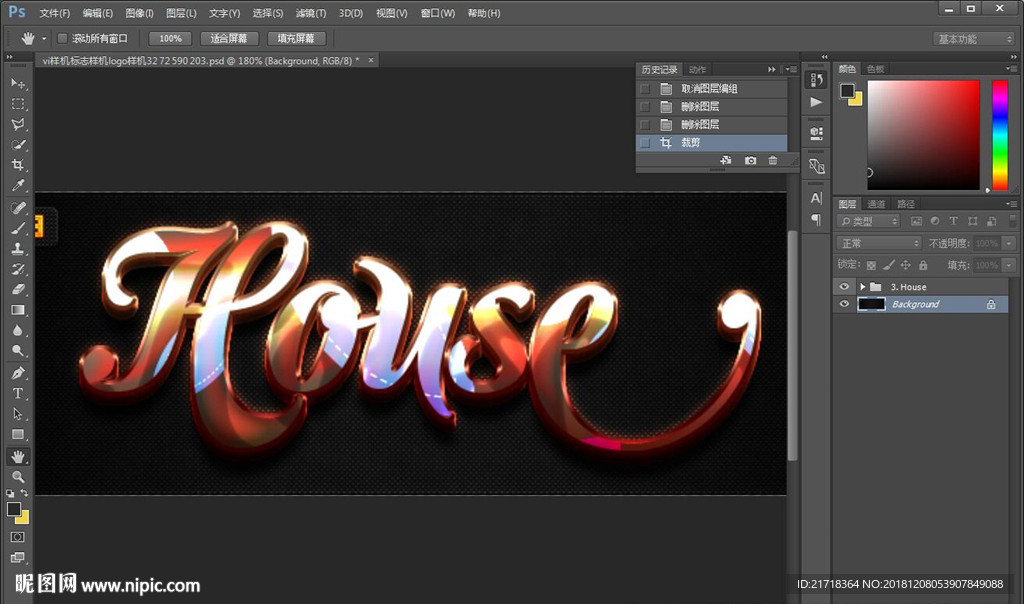The width and height of the screenshot is (1024, 604).
Task: Switch to the 通道 tab
Action: pyautogui.click(x=876, y=204)
